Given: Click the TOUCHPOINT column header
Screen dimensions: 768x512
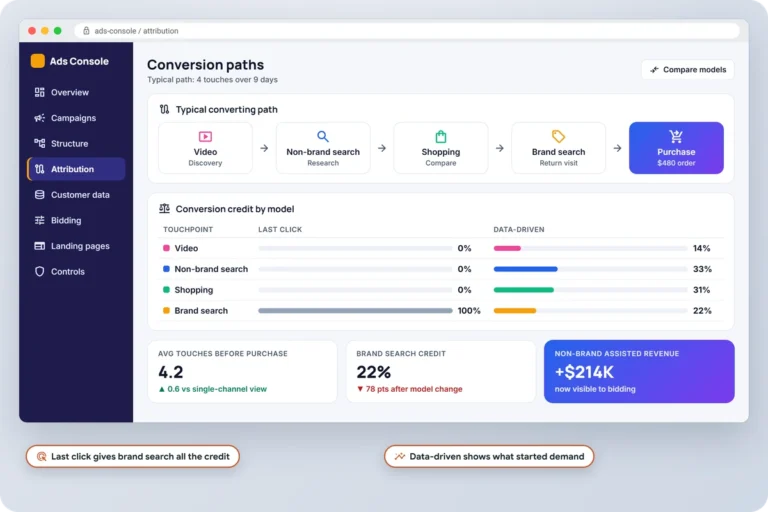Looking at the screenshot, I should coord(188,229).
